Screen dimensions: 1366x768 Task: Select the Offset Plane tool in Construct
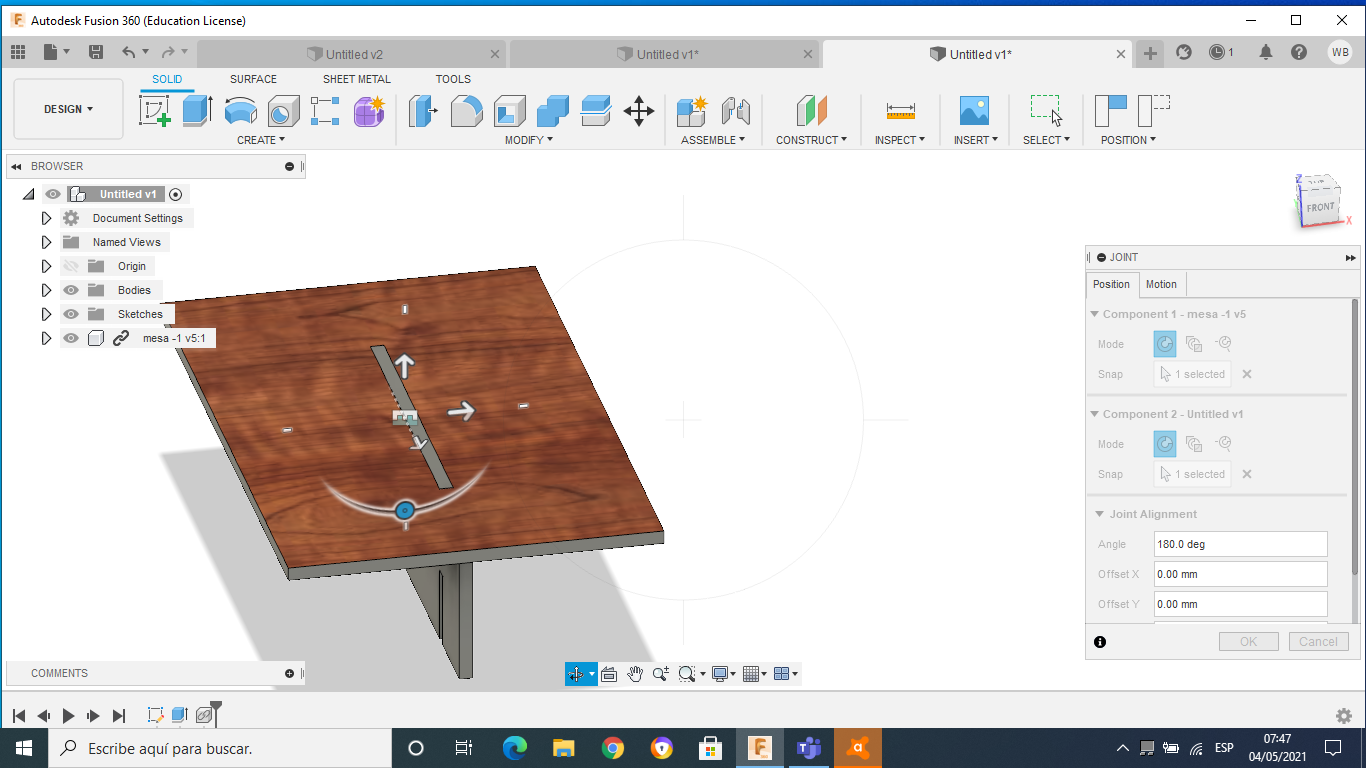click(x=811, y=110)
